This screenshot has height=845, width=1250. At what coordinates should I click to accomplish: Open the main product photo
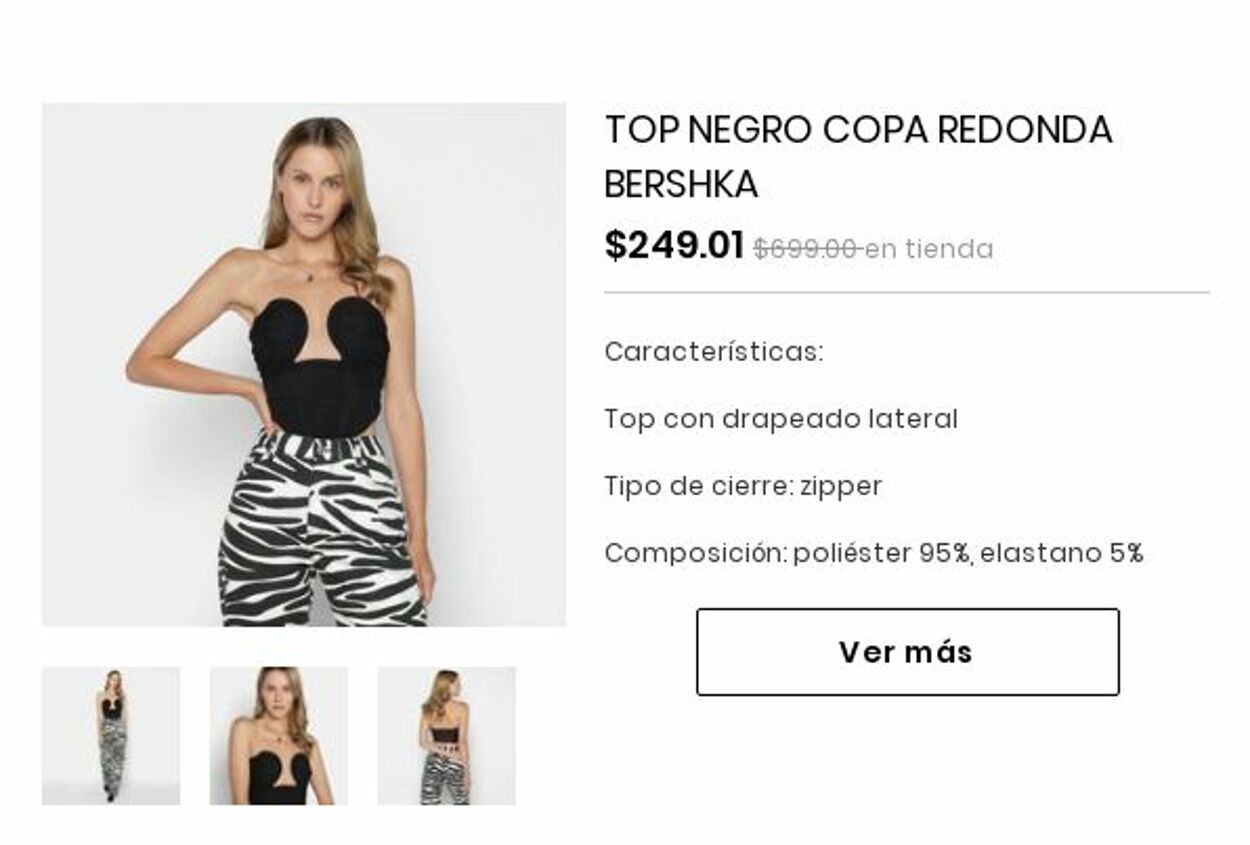click(303, 364)
